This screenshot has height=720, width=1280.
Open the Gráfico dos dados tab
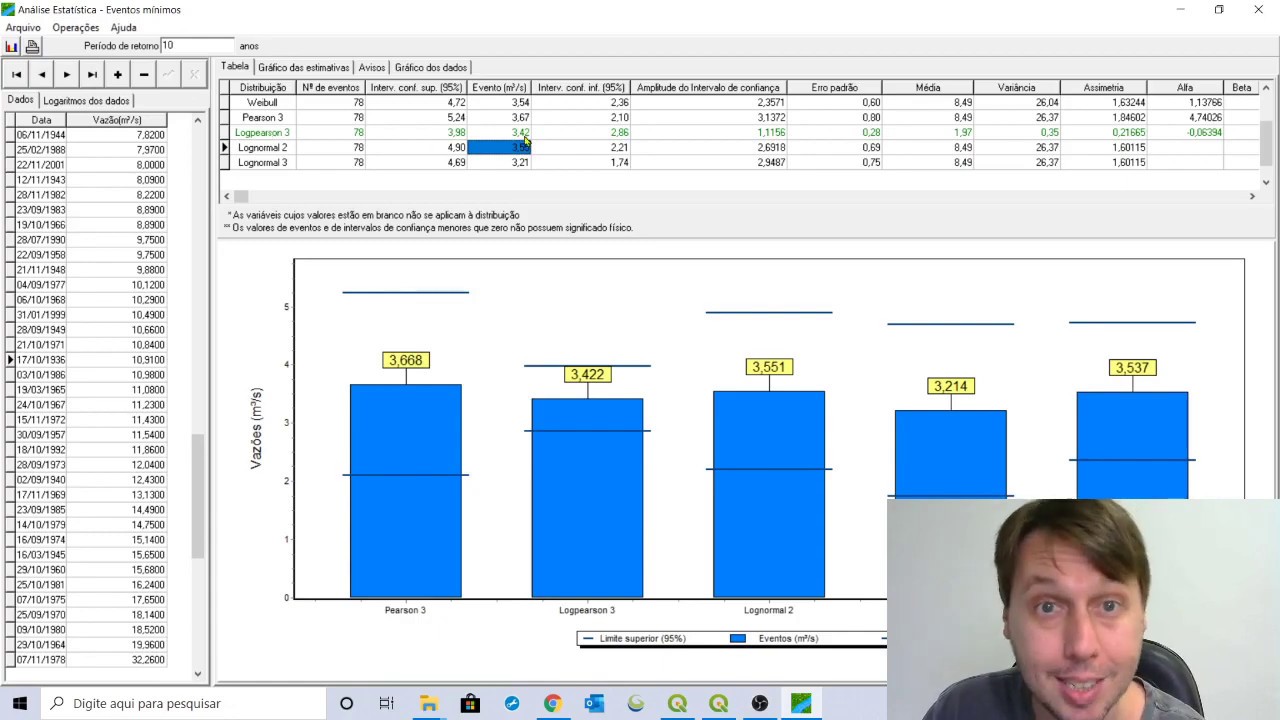431,67
